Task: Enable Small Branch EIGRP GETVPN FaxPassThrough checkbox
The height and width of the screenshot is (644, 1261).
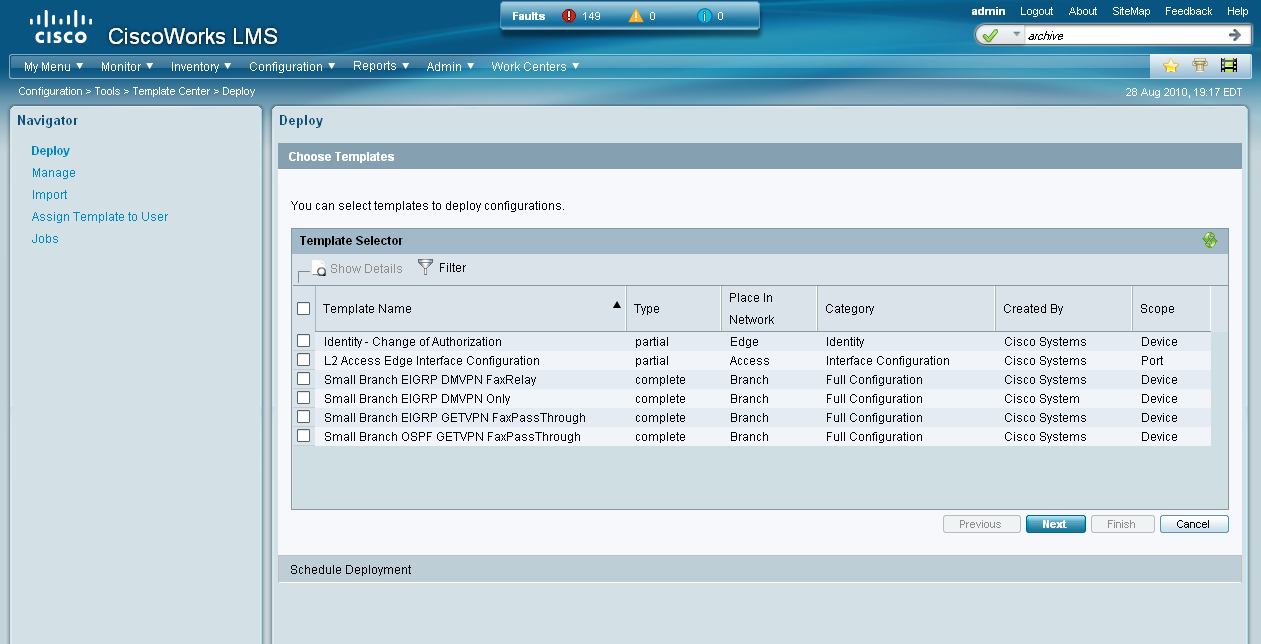Action: 304,417
